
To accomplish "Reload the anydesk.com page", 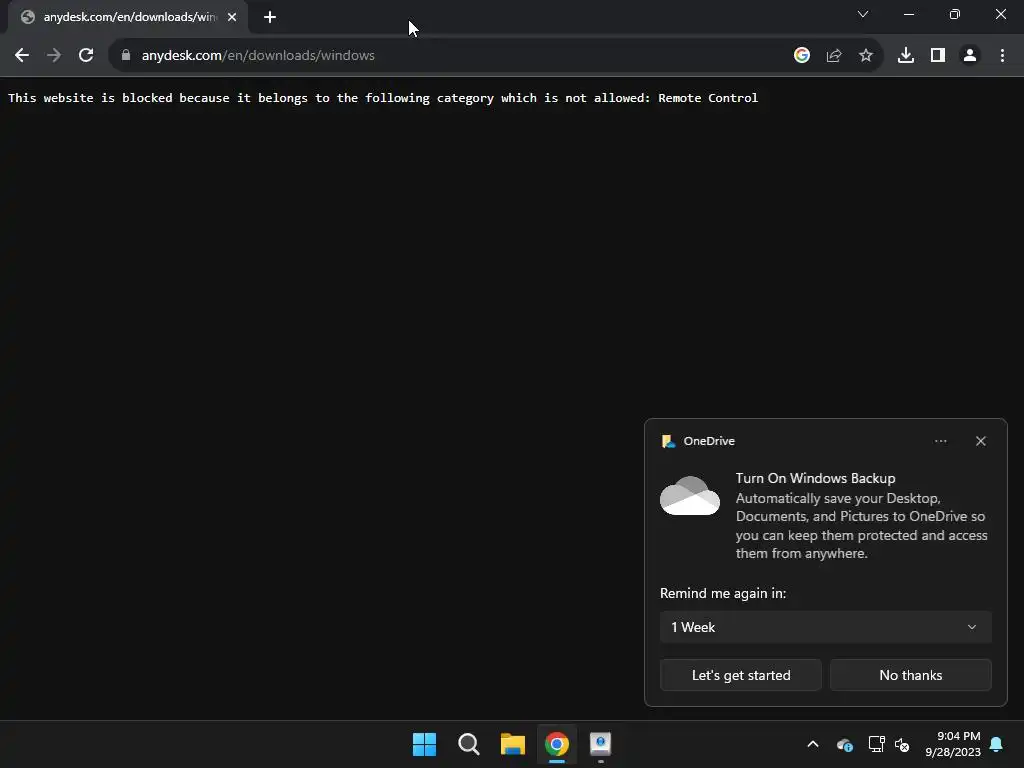I will pyautogui.click(x=86, y=56).
